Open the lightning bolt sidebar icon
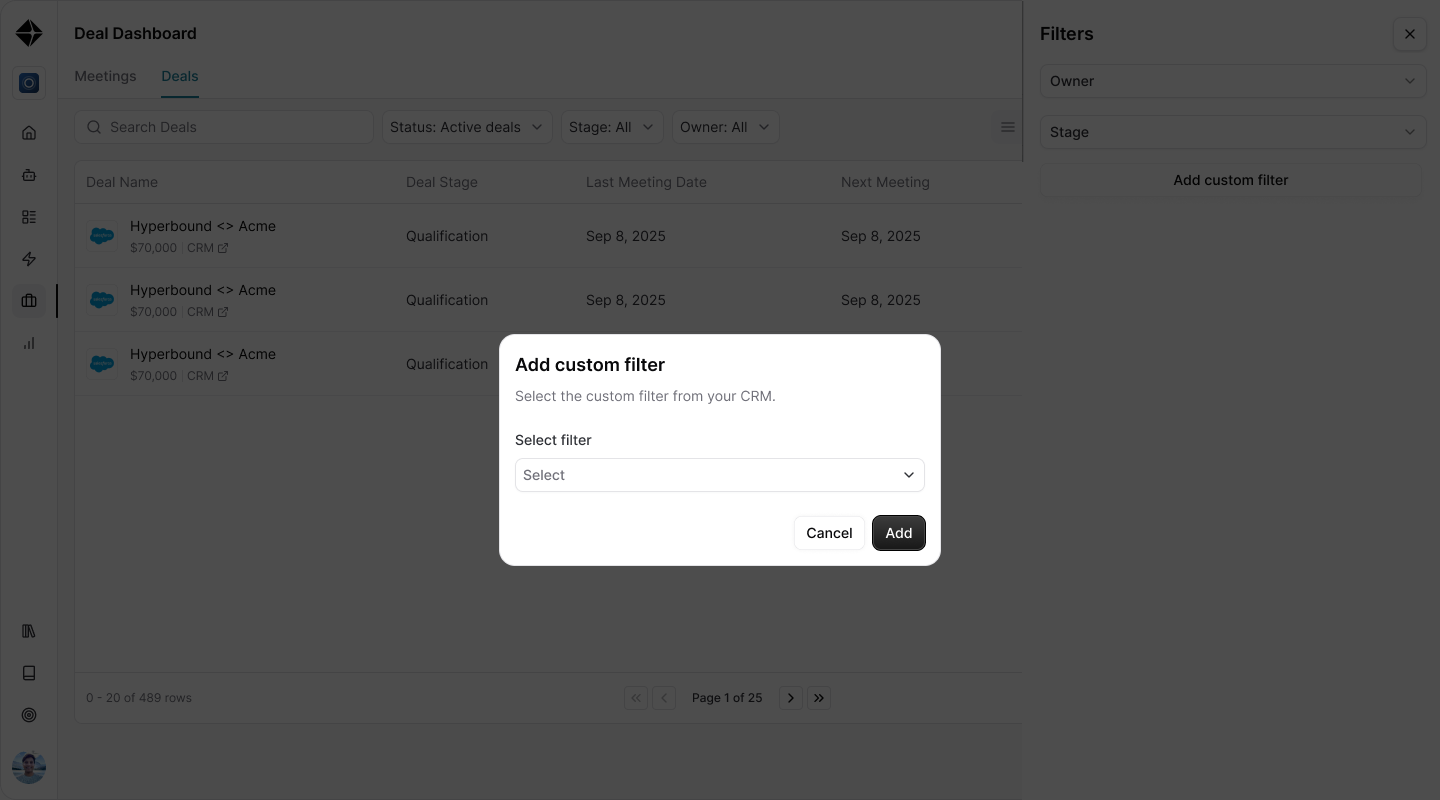 pyautogui.click(x=29, y=259)
